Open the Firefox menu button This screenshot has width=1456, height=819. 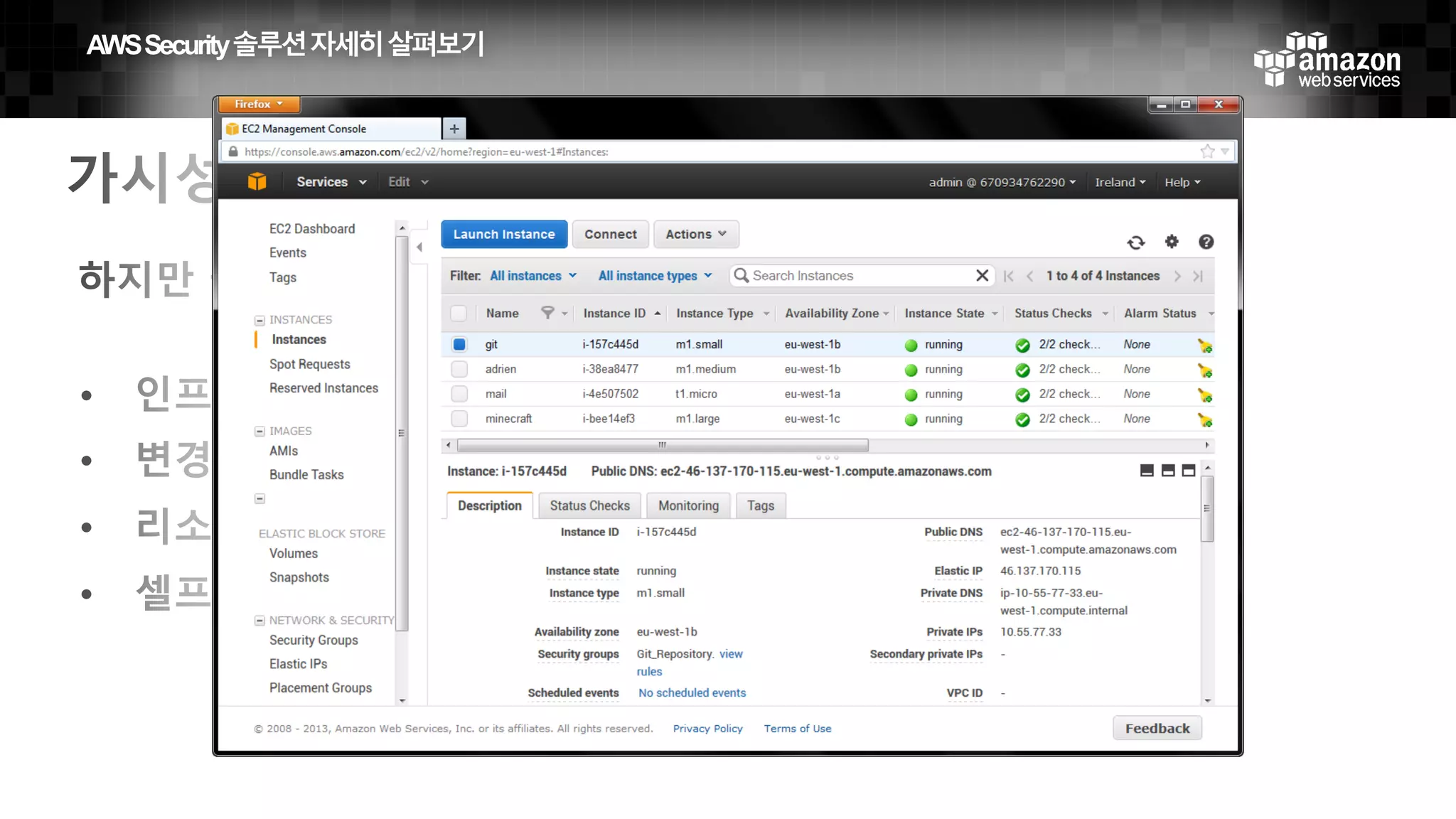pyautogui.click(x=259, y=105)
